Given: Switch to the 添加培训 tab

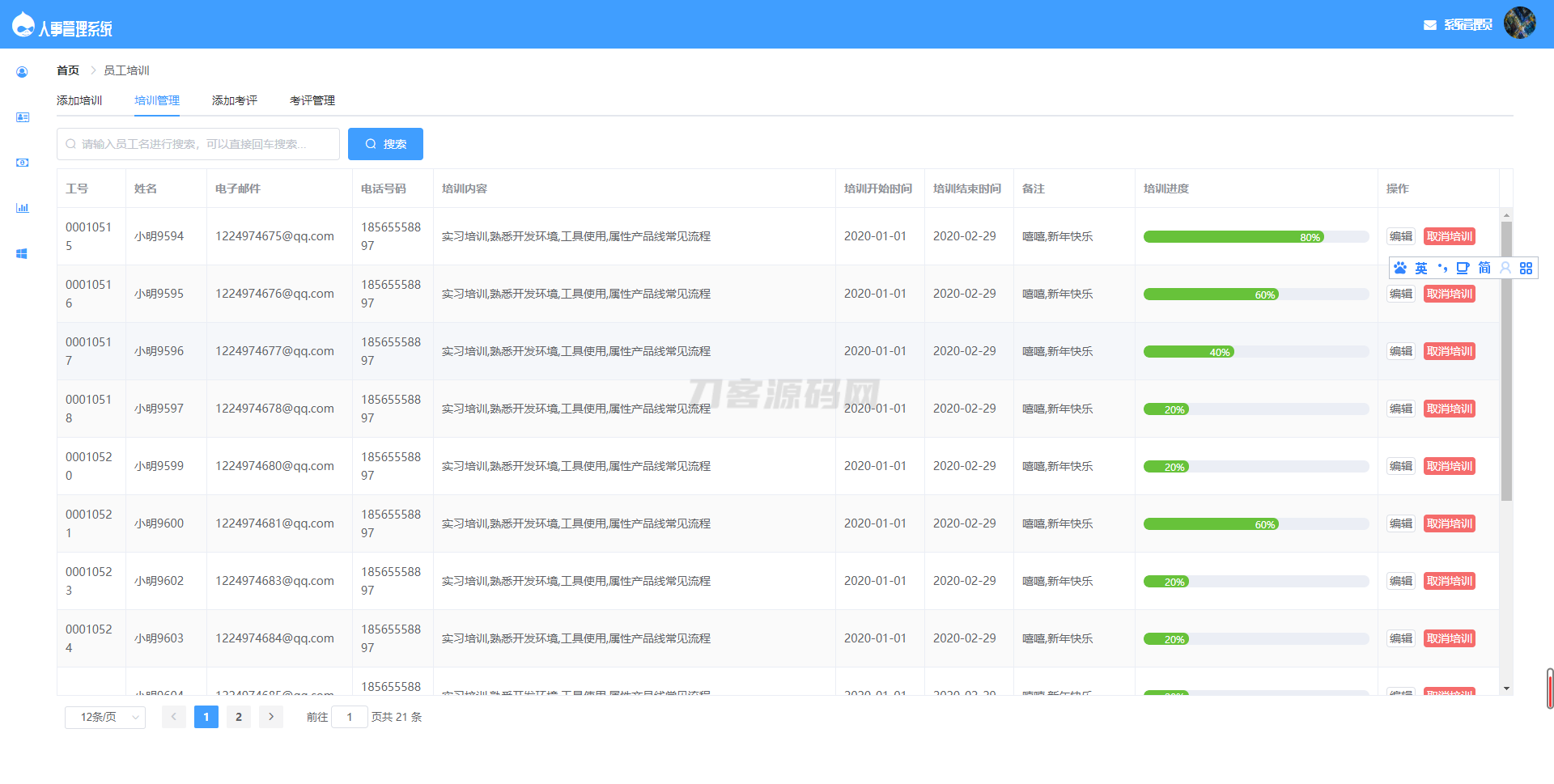Looking at the screenshot, I should click(79, 100).
